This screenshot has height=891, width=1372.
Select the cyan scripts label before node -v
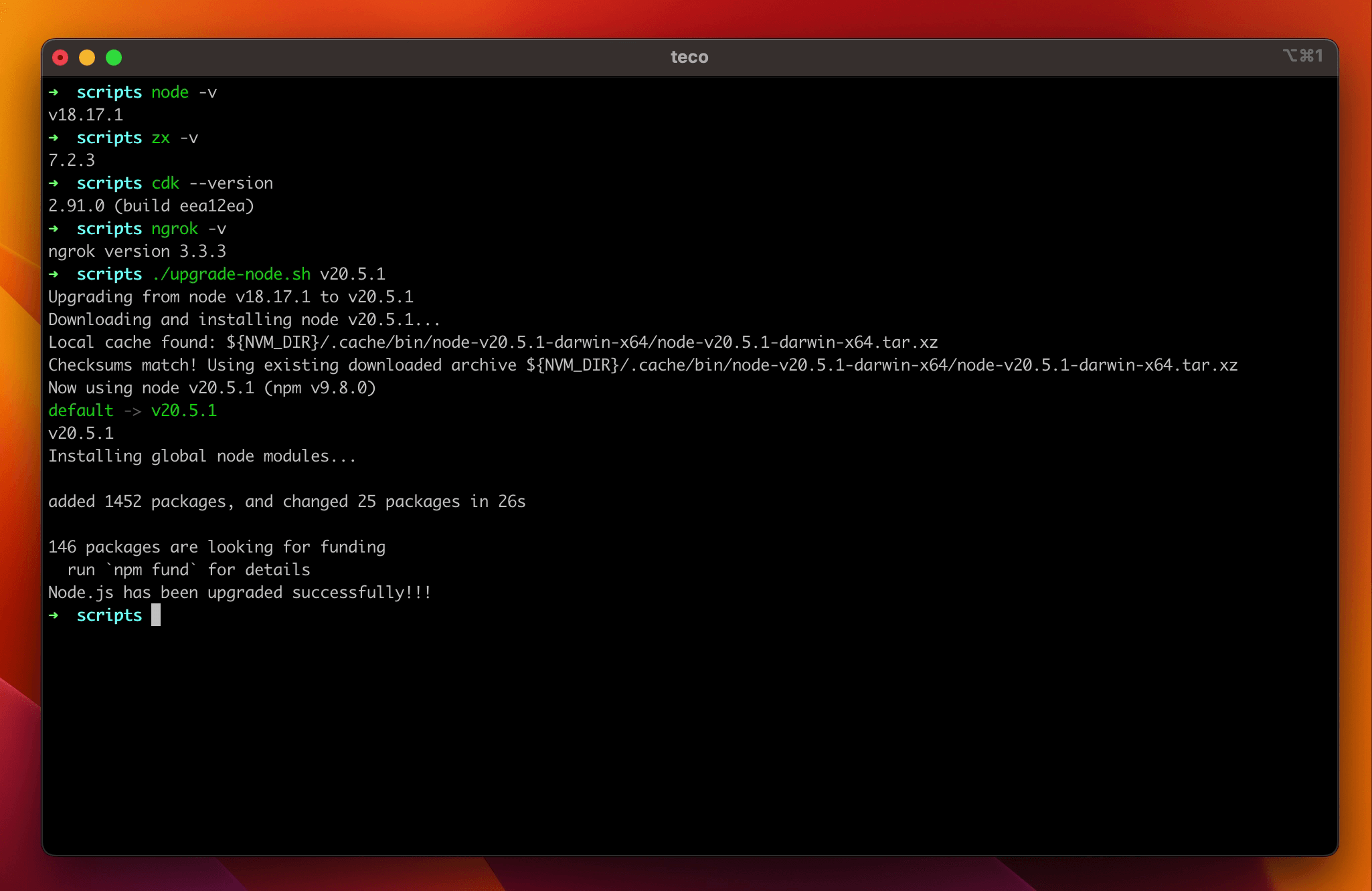(109, 93)
